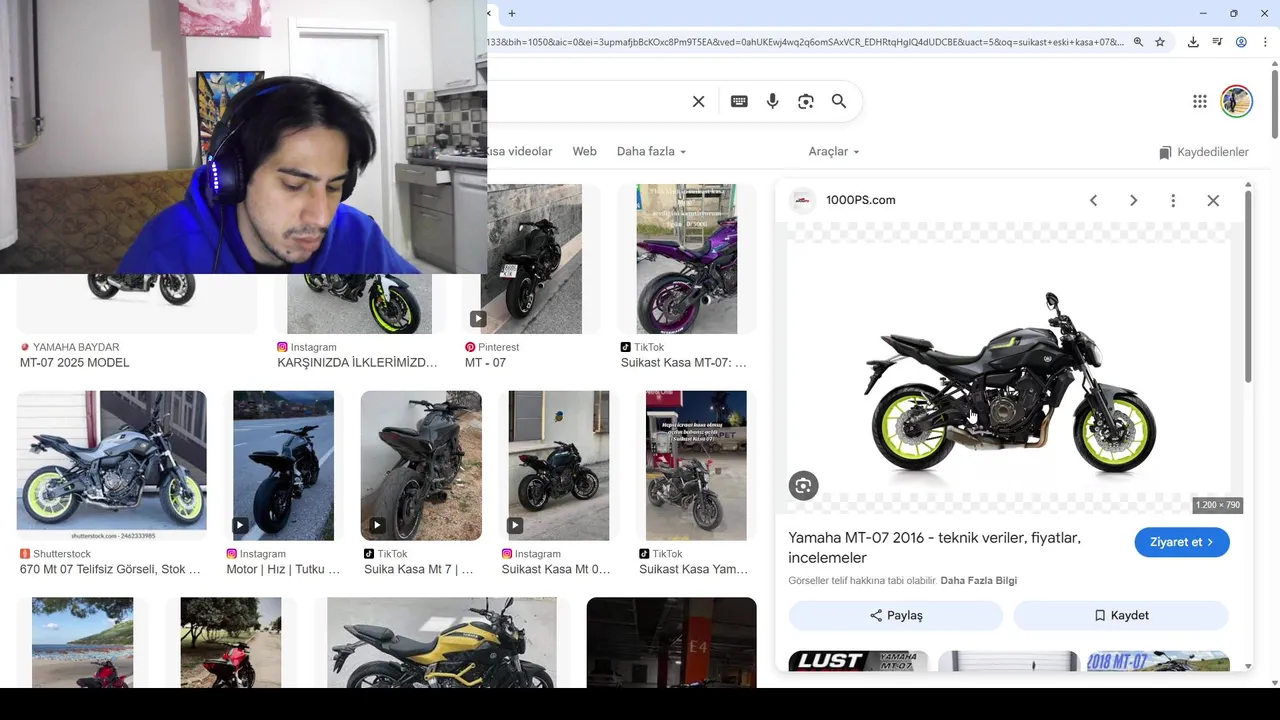
Task: Expand the Daha fazla dropdown
Action: (x=651, y=151)
